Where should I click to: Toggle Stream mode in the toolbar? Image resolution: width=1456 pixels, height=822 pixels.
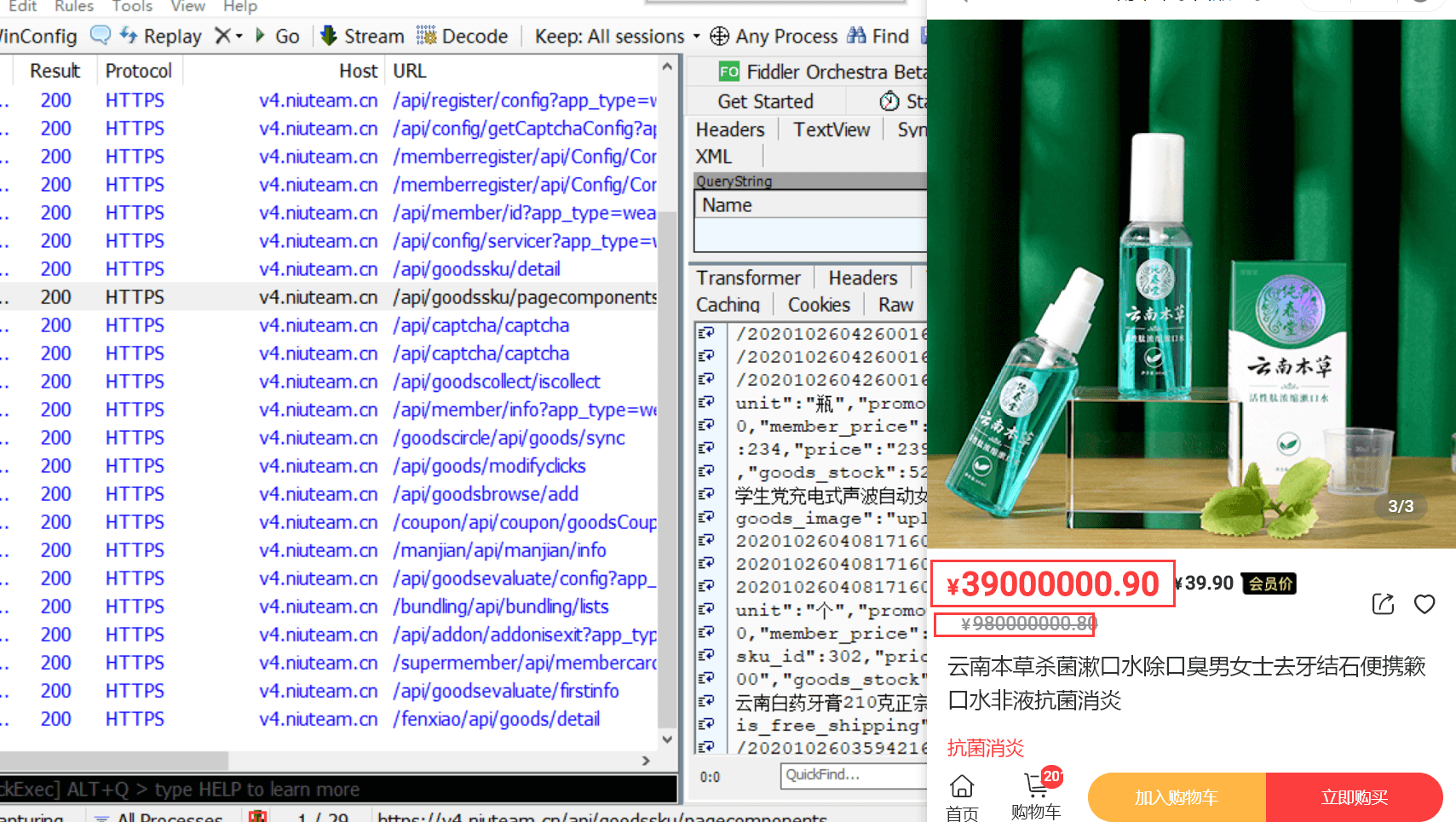(x=362, y=36)
